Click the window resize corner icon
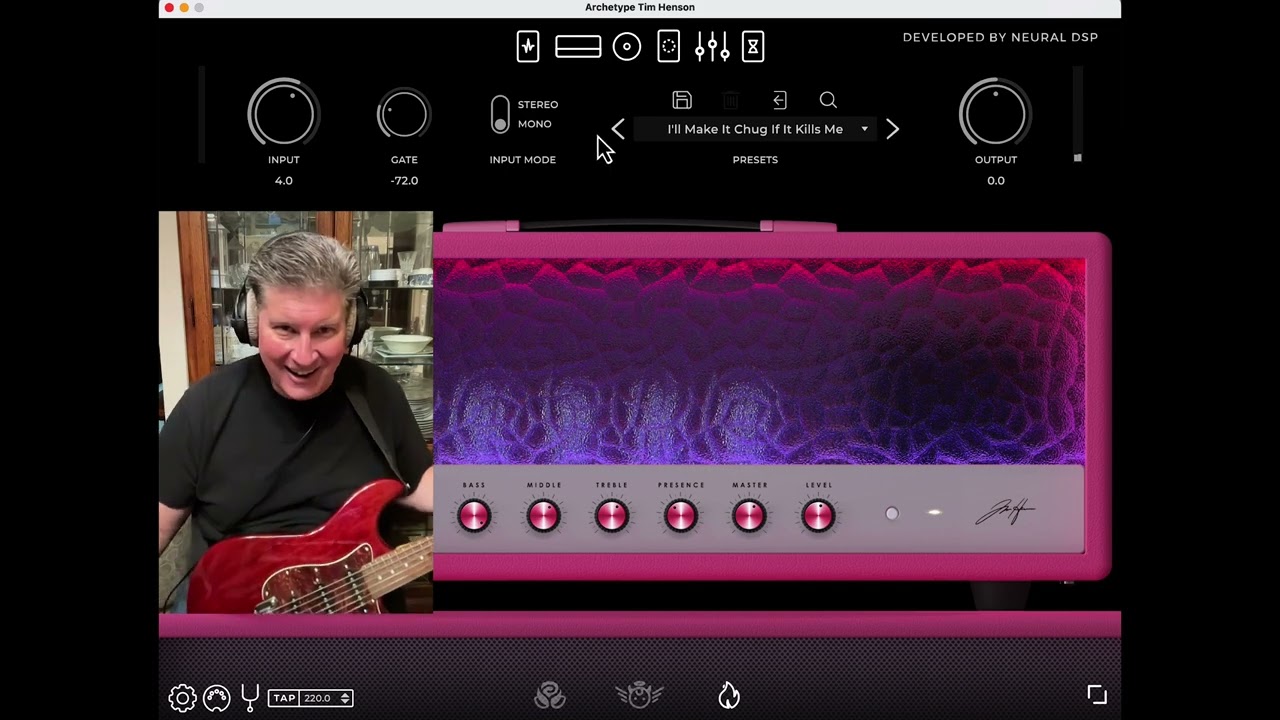Viewport: 1280px width, 720px height. 1097,694
